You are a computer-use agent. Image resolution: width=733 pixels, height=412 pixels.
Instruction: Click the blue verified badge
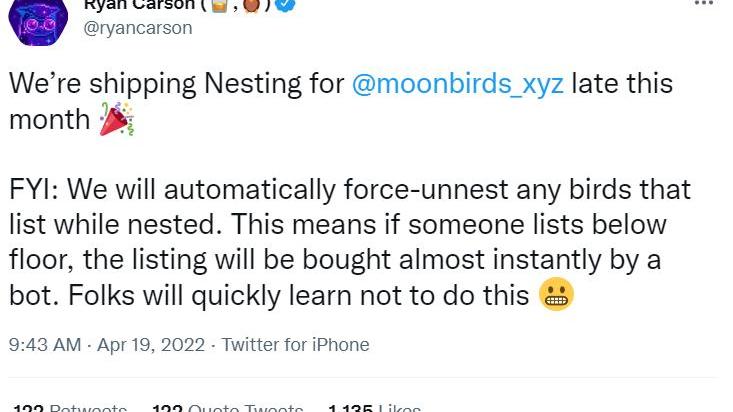point(285,5)
